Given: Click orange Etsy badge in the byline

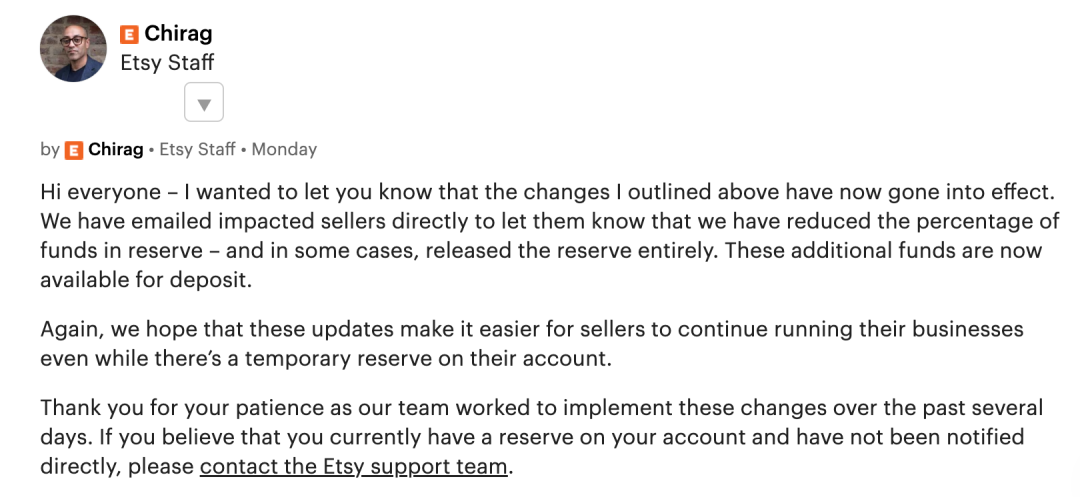Looking at the screenshot, I should [74, 150].
